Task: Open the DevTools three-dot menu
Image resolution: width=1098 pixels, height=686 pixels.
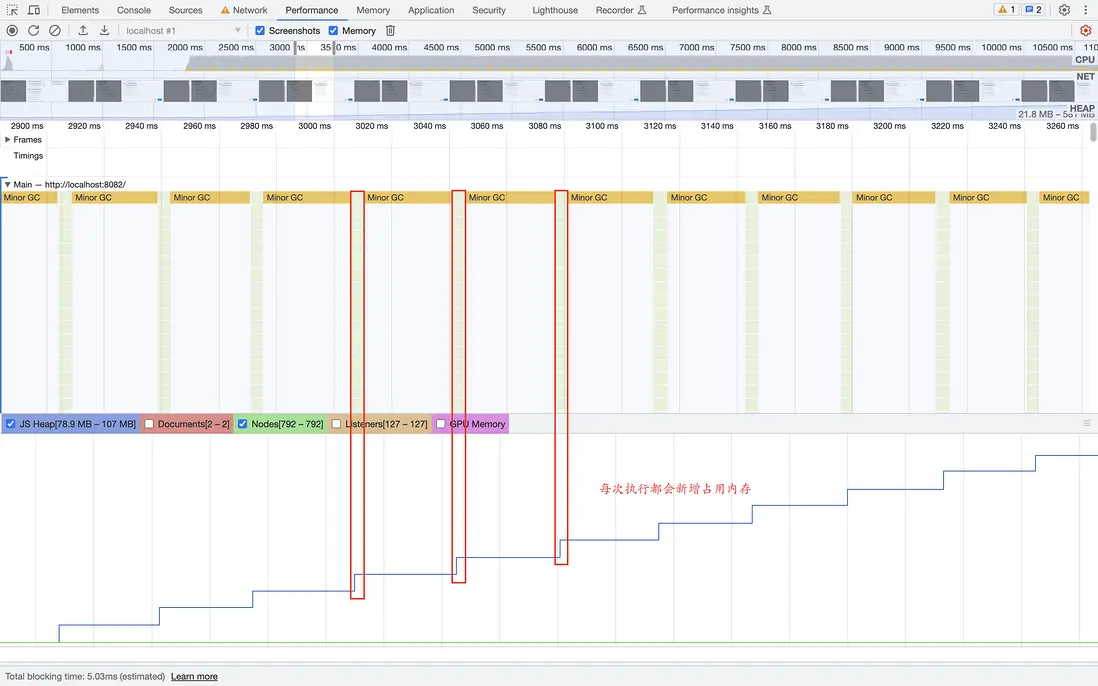Action: (1085, 10)
